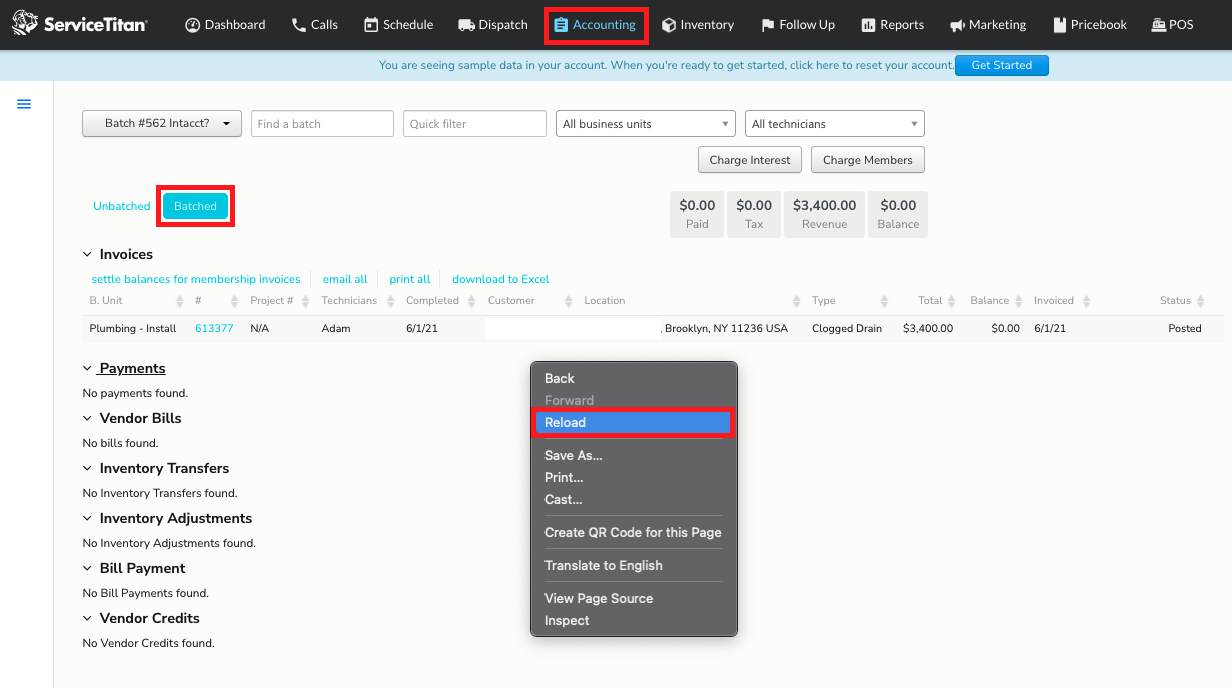Screen dimensions: 1232x688
Task: Click the $3,400.00 Revenue summary box
Action: (825, 214)
